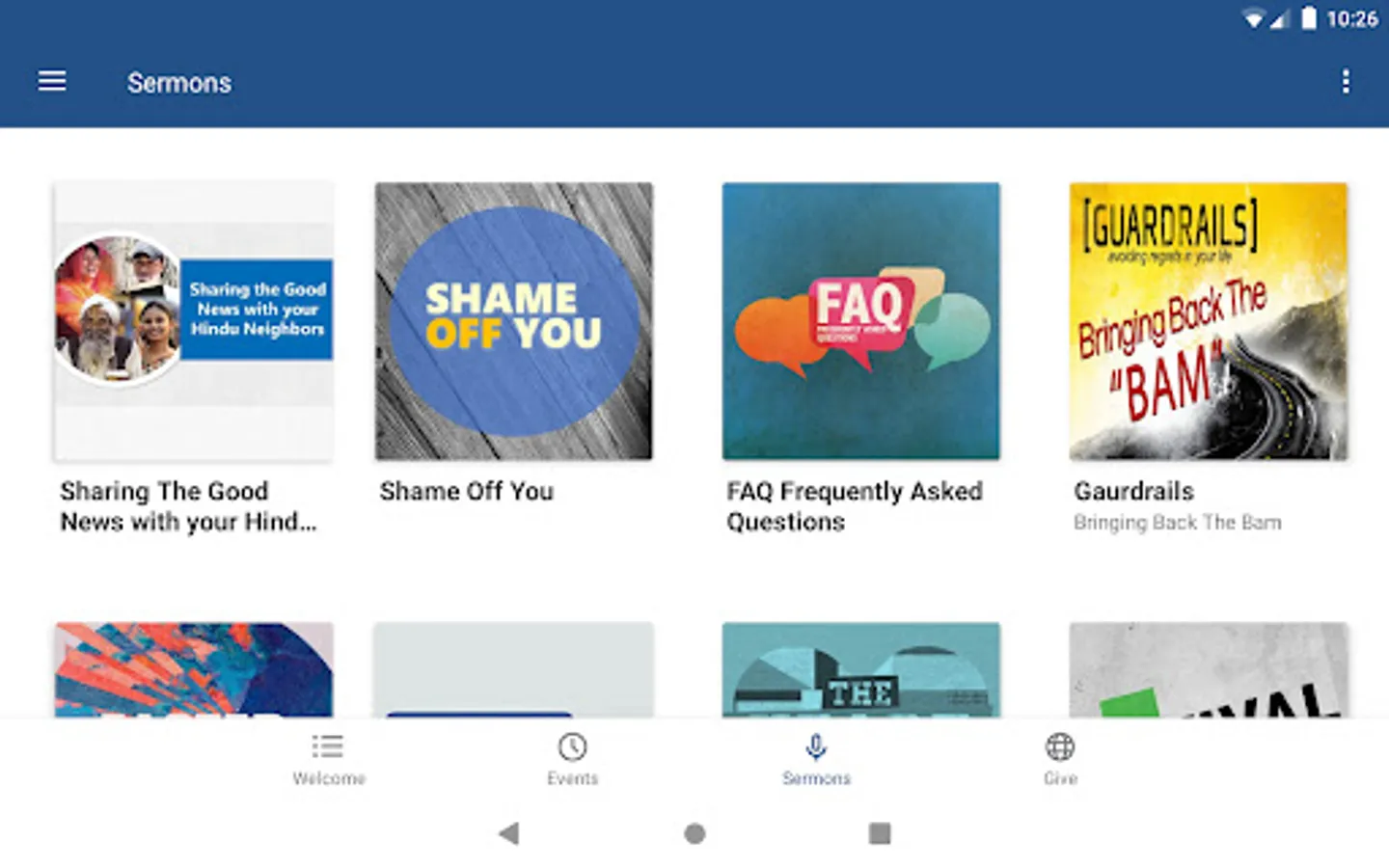Switch to the Events tab label
Screen dimensions: 1389x868
[x=572, y=778]
